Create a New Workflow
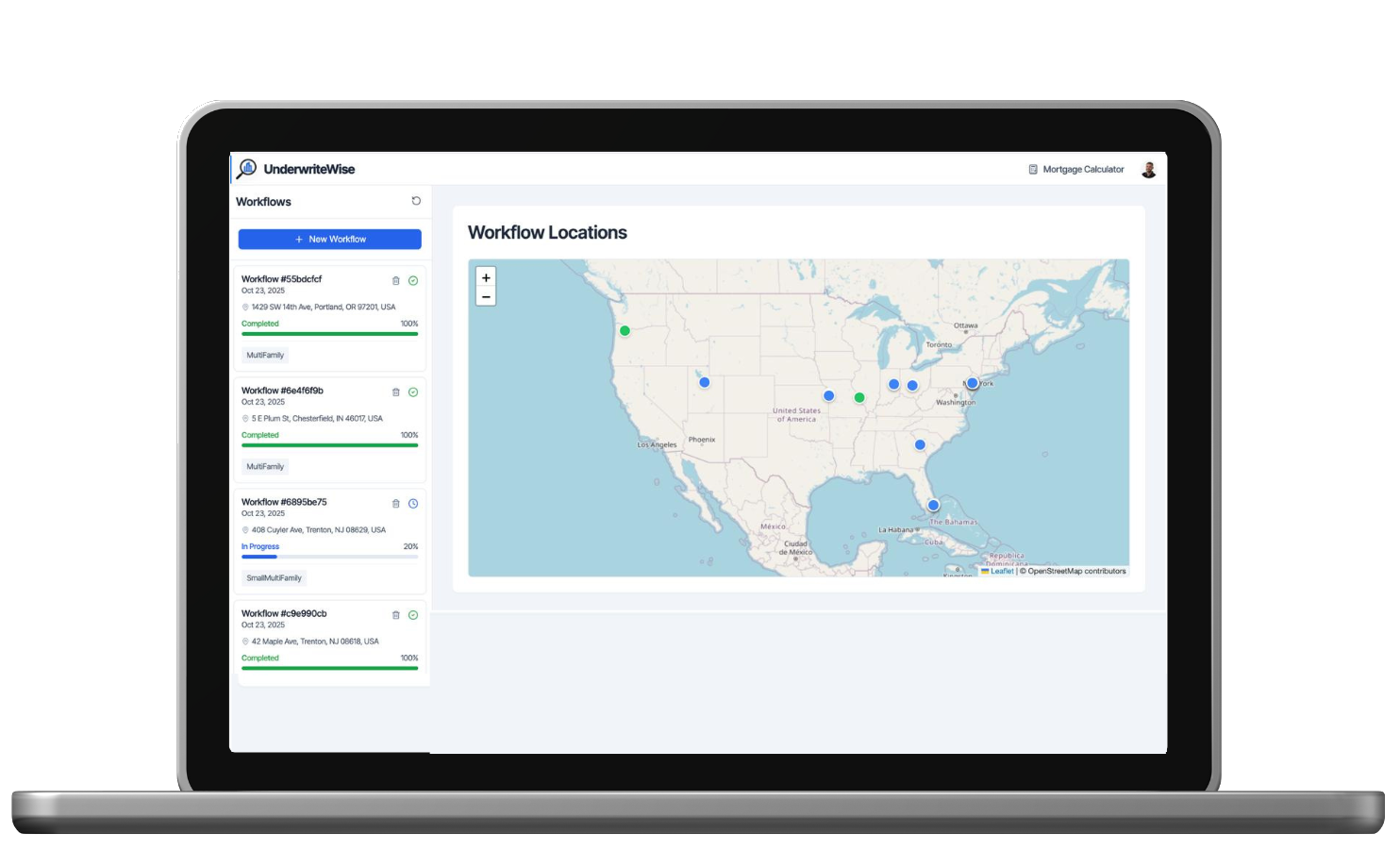This screenshot has height=851, width=1400. (329, 240)
